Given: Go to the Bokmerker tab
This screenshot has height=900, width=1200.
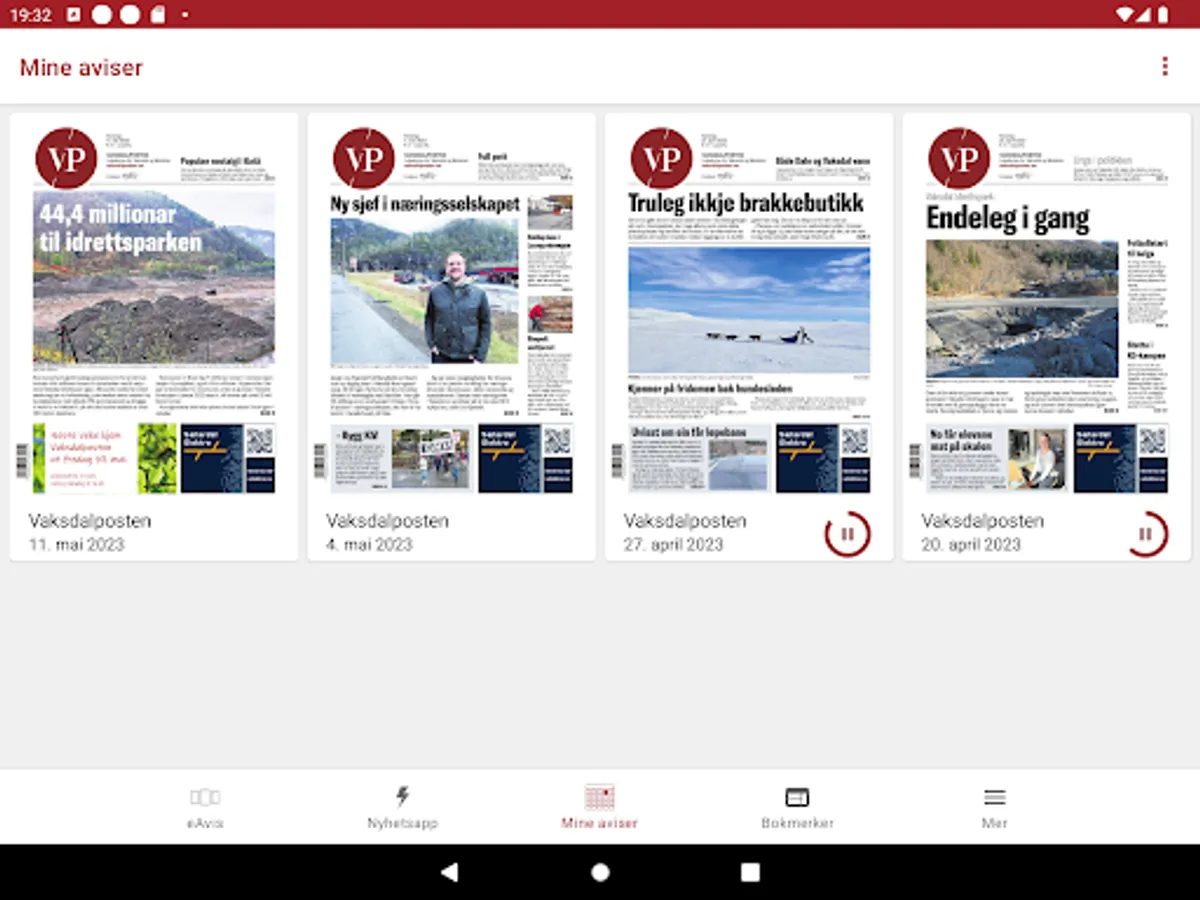Looking at the screenshot, I should pyautogui.click(x=797, y=808).
